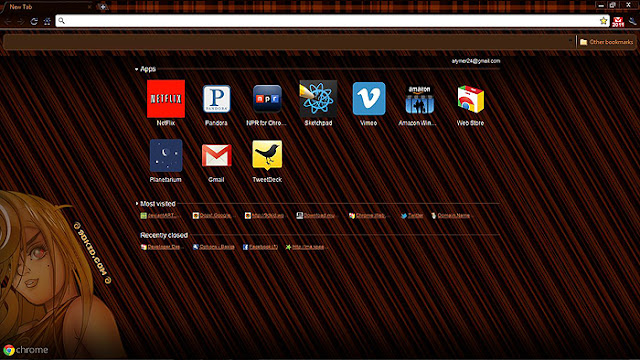Open a new tab with the plus button
Image resolution: width=640 pixels, height=360 pixels.
click(x=102, y=7)
